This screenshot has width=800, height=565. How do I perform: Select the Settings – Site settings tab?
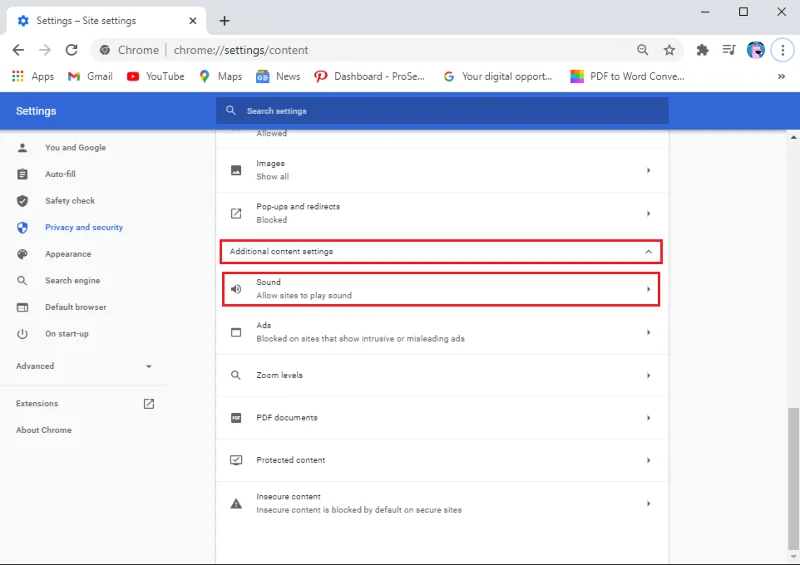point(106,21)
